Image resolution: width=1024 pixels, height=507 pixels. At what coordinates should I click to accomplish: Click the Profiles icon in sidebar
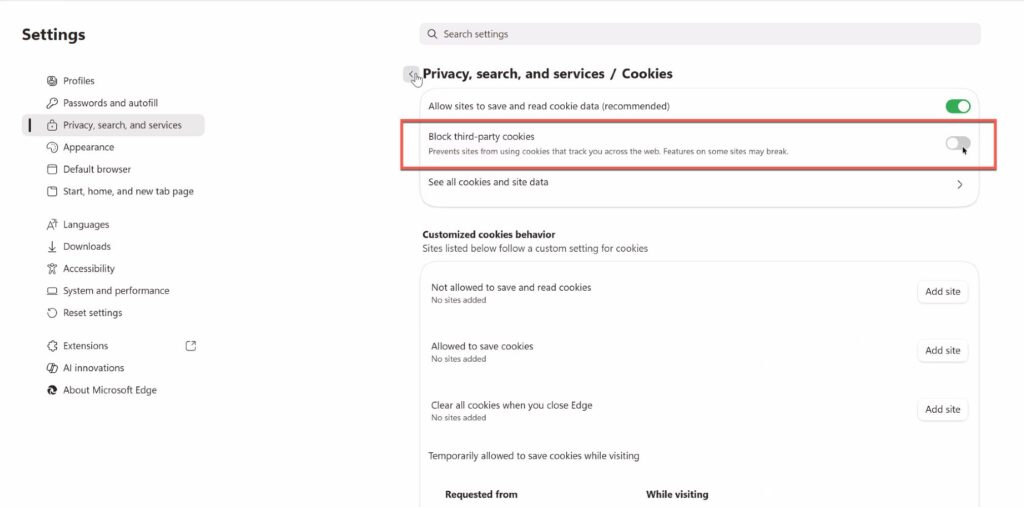[52, 81]
